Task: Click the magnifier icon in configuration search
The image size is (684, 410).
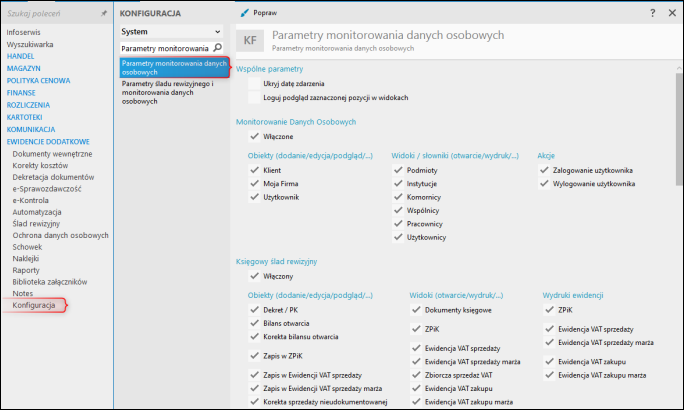Action: click(217, 48)
